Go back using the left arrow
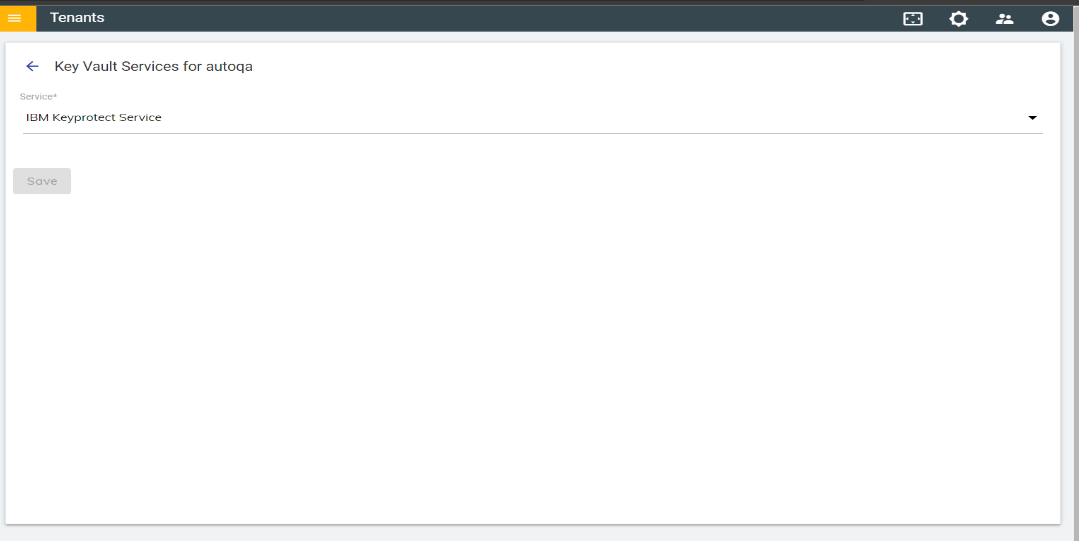Image resolution: width=1079 pixels, height=541 pixels. coord(32,66)
